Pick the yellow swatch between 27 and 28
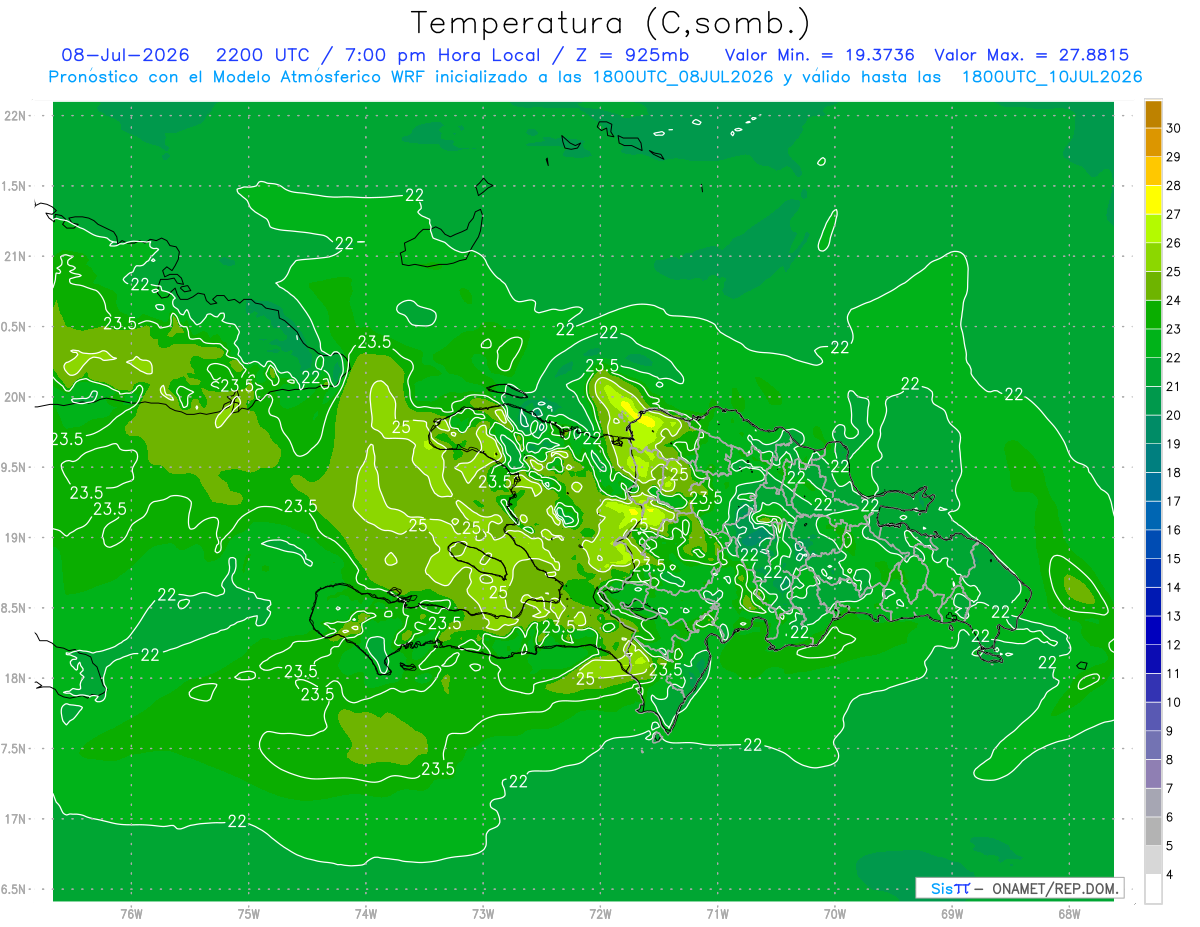The width and height of the screenshot is (1200, 927). [1153, 201]
